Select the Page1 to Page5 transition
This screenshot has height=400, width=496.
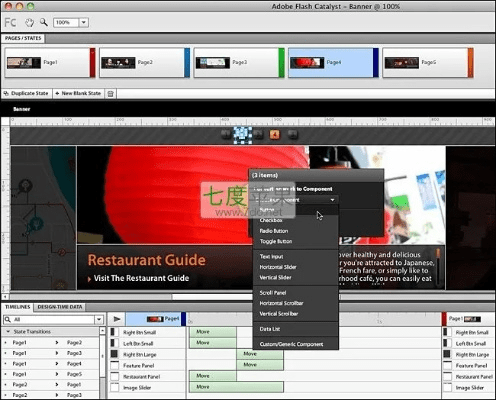pos(50,374)
